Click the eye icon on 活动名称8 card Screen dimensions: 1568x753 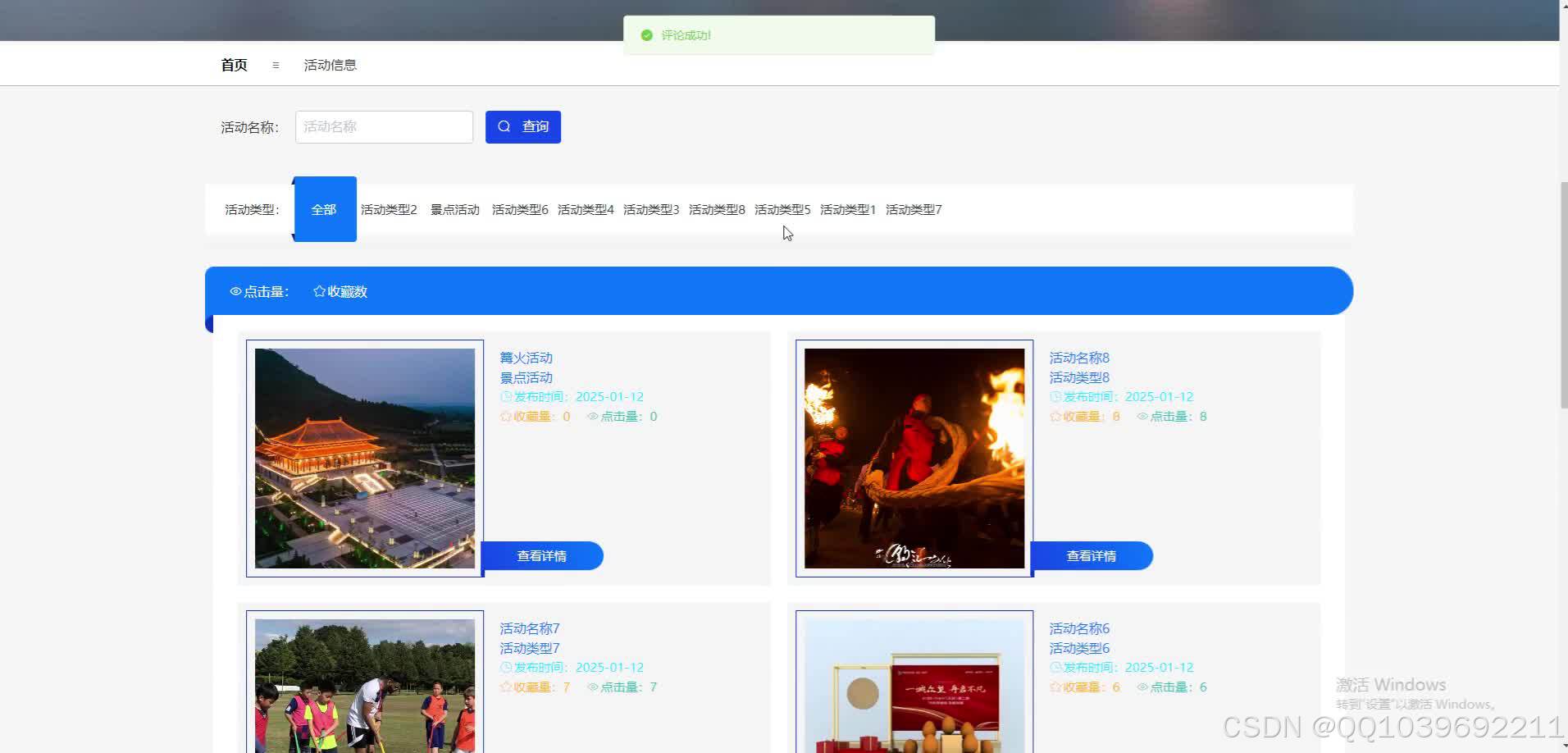[1142, 417]
